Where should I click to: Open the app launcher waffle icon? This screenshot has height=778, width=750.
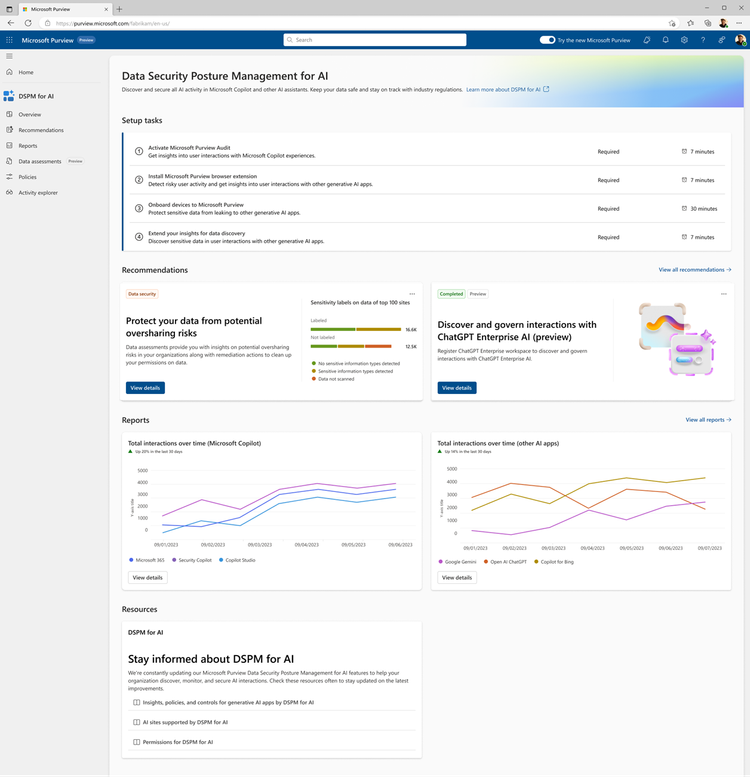point(9,40)
